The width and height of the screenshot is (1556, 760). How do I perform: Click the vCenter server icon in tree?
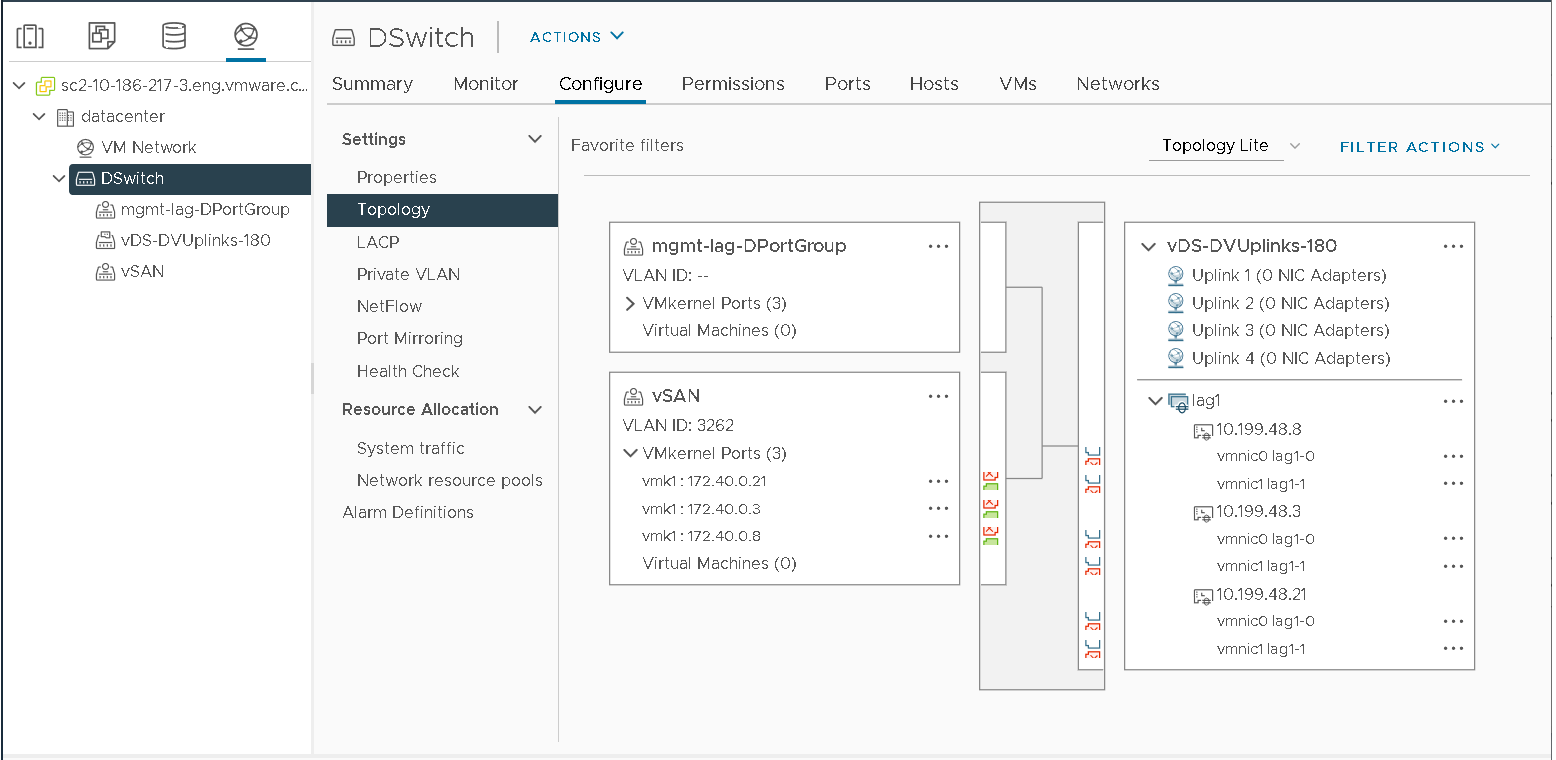coord(45,86)
